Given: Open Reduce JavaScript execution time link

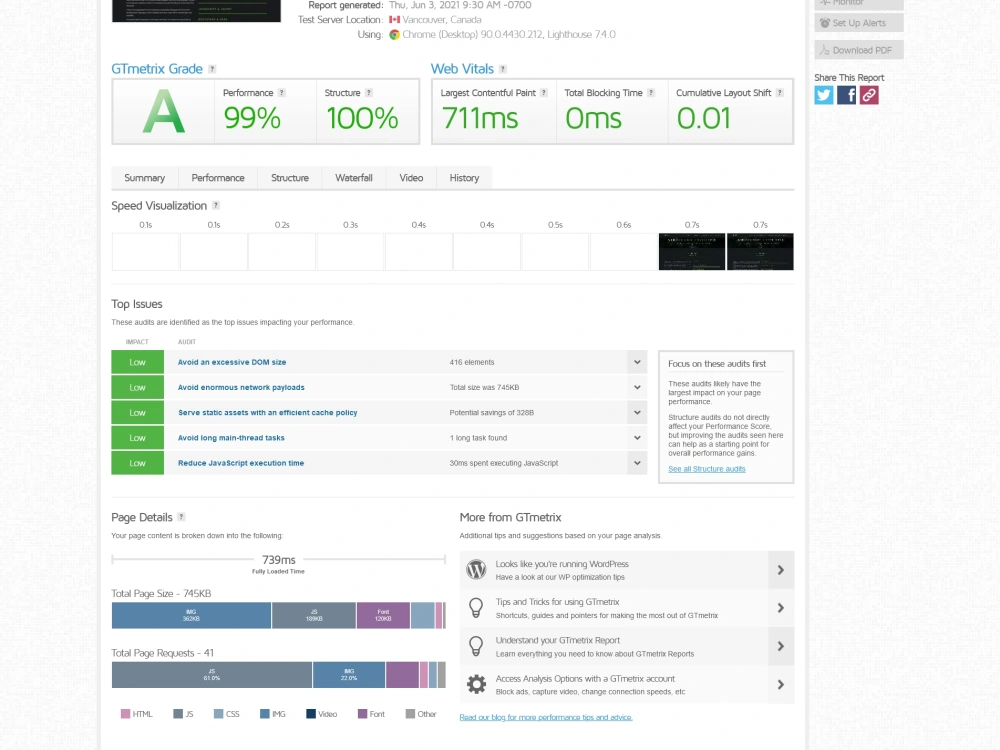Looking at the screenshot, I should [241, 463].
